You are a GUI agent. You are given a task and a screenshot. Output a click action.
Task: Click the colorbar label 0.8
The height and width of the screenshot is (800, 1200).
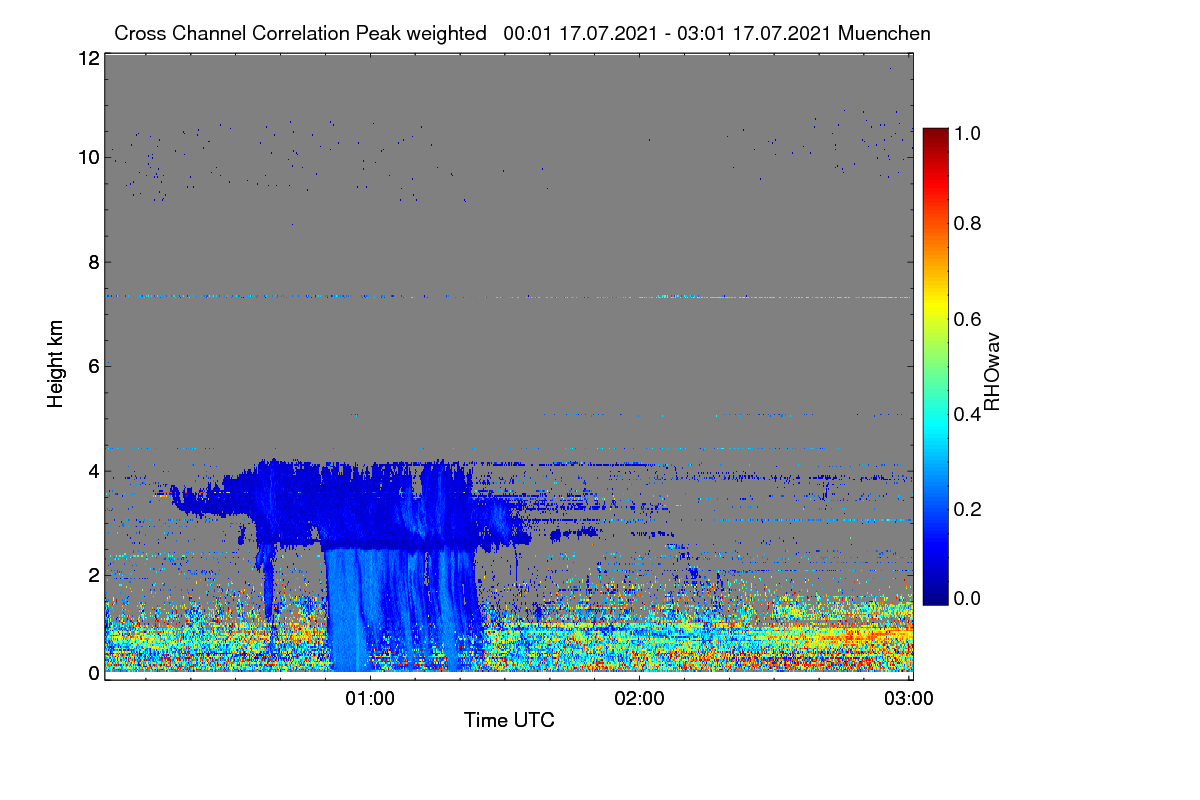click(x=967, y=223)
